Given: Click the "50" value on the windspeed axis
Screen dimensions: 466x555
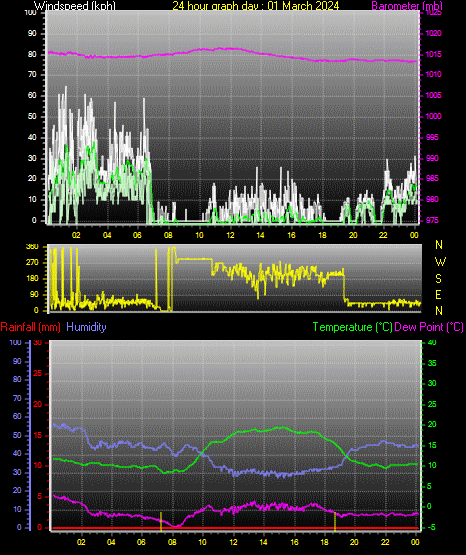Looking at the screenshot, I should pos(32,116).
